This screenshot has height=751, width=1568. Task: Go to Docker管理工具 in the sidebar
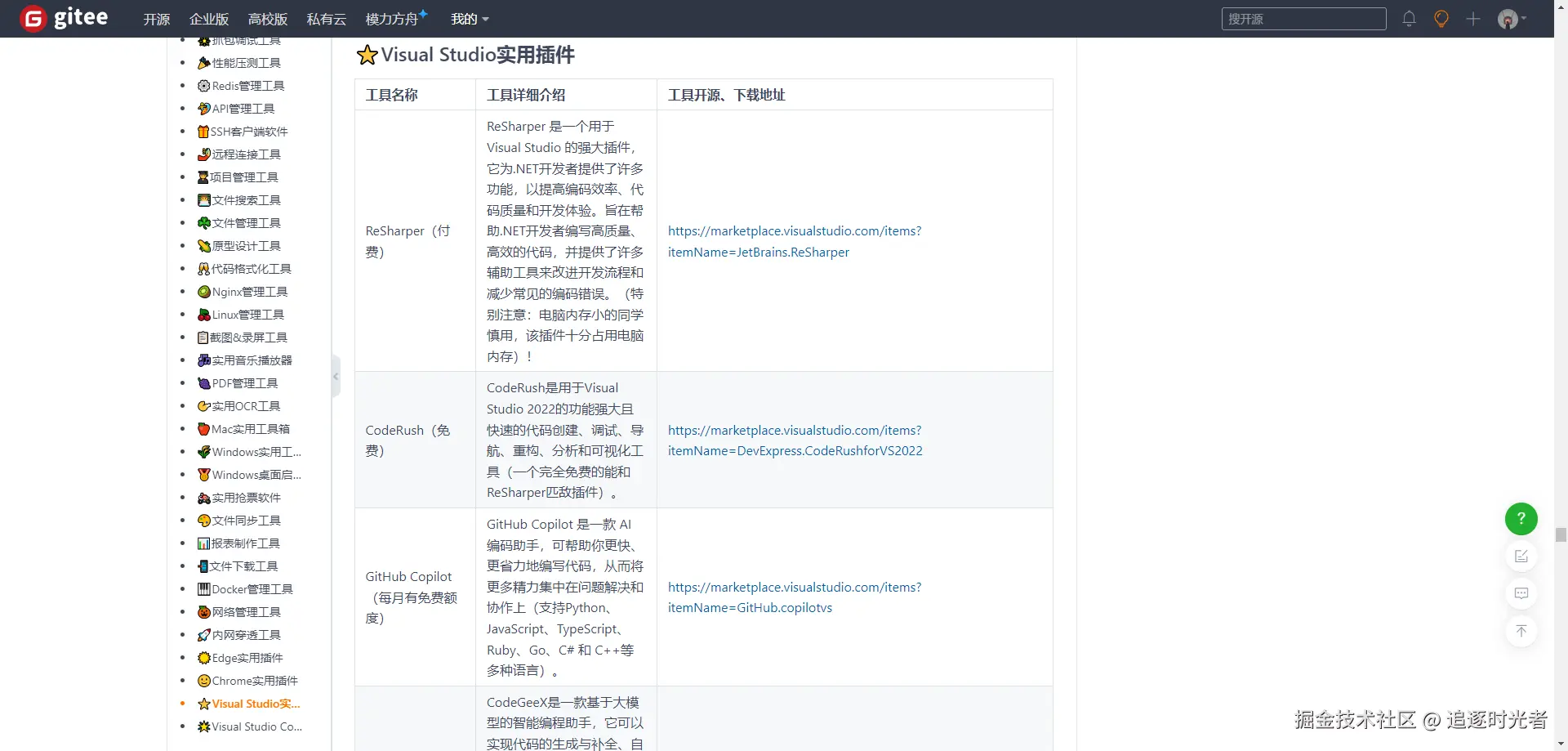245,589
